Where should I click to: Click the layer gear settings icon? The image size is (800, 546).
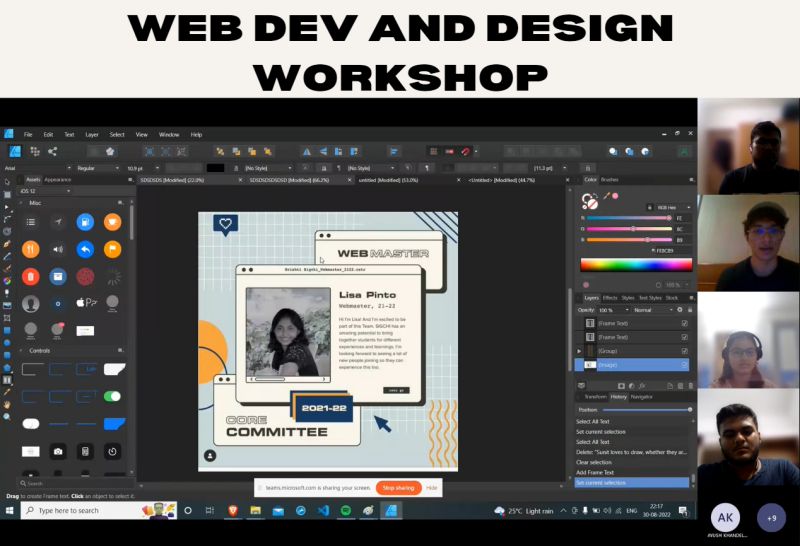680,310
